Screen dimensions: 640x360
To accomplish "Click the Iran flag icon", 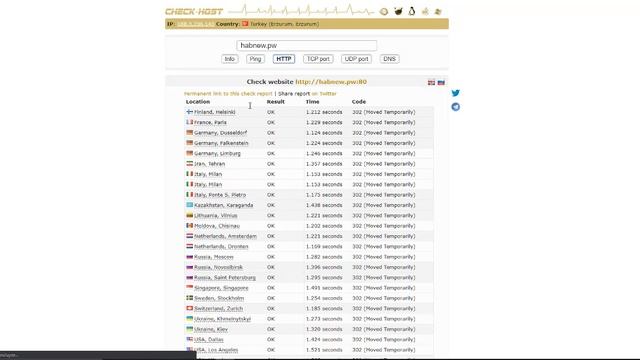I will pyautogui.click(x=189, y=163).
